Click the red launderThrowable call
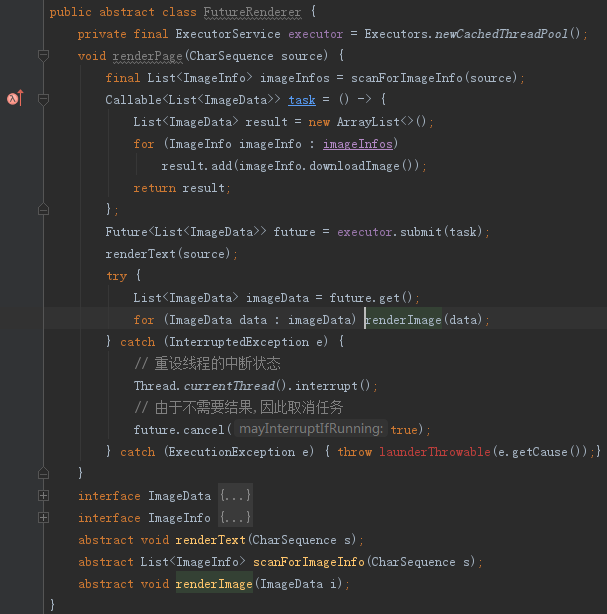Screen dimensions: 607x614 [x=435, y=452]
